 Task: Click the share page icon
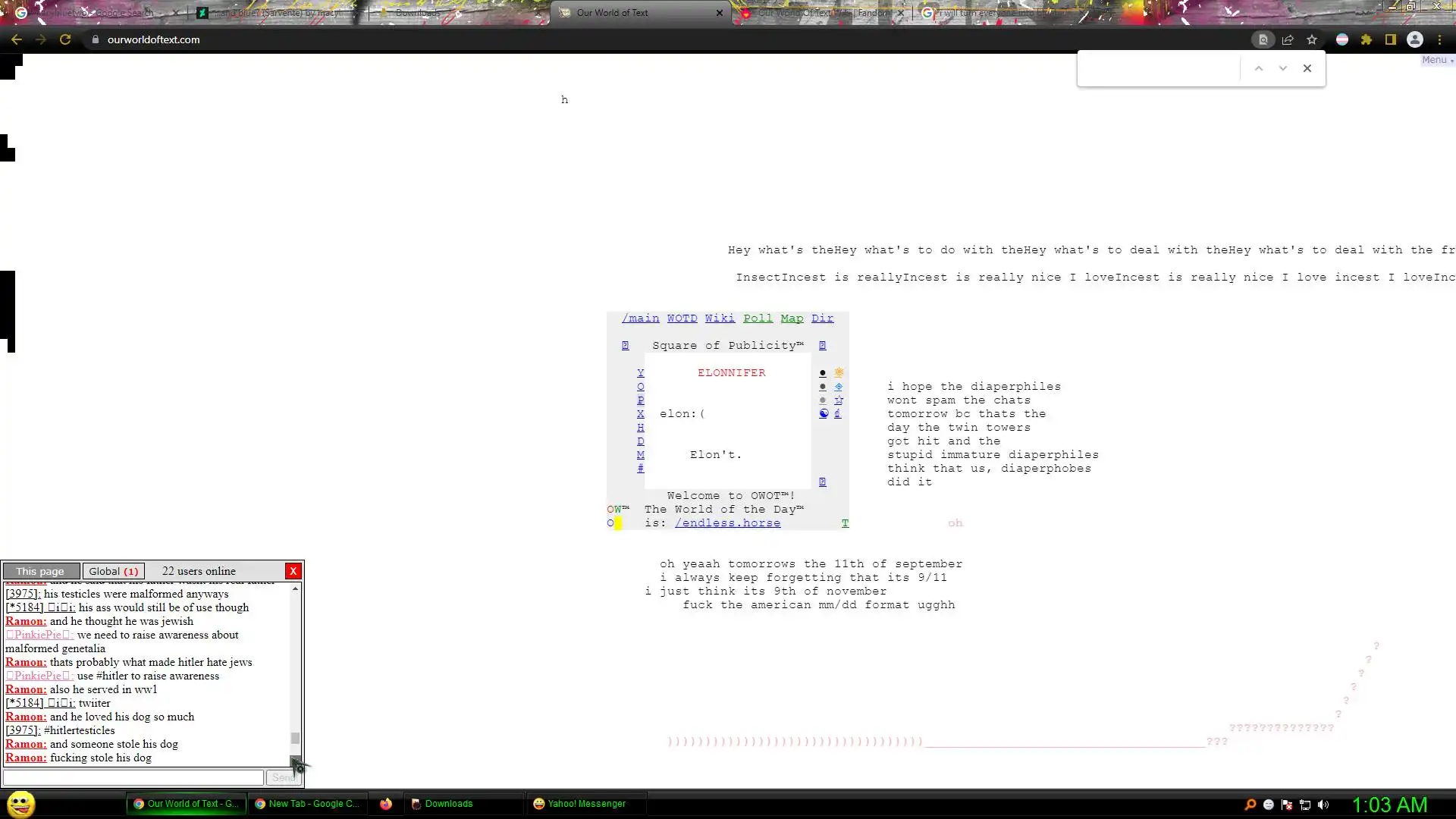pos(1288,39)
